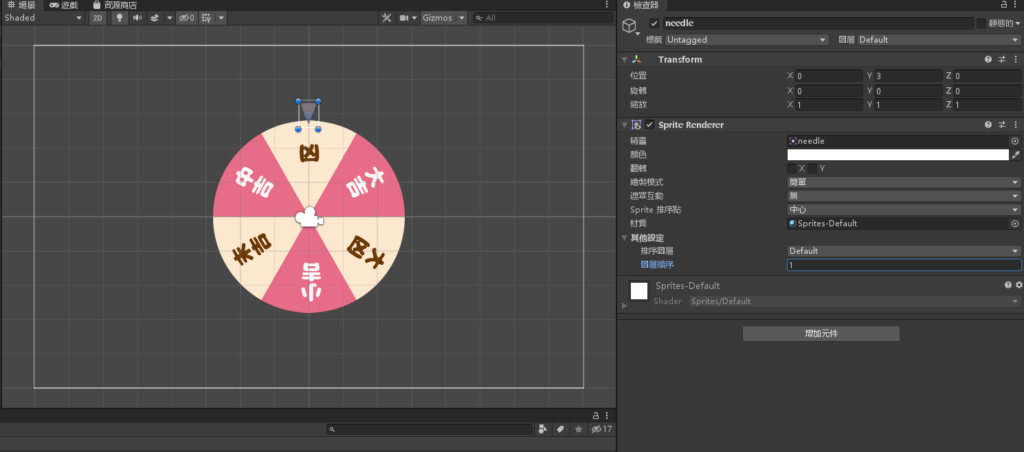The height and width of the screenshot is (452, 1024).
Task: Click the Add Component (增加元件) button
Action: [821, 333]
